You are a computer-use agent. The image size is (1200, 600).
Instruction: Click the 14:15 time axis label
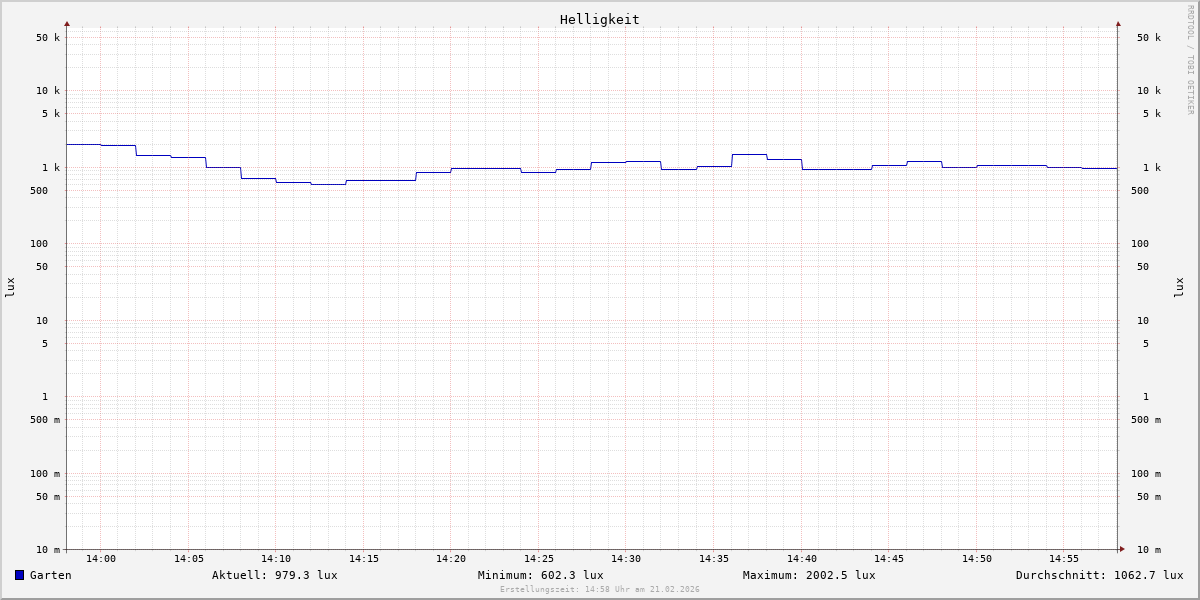pyautogui.click(x=364, y=559)
